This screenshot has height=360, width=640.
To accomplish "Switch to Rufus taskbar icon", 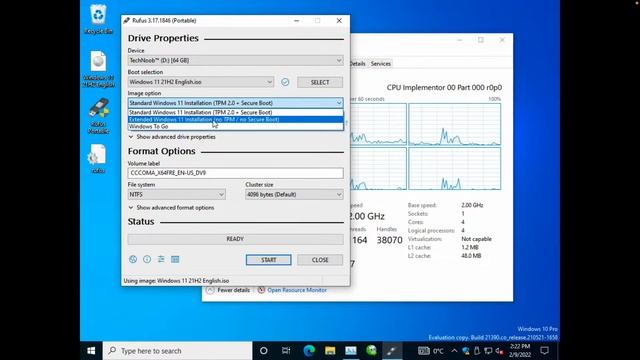I will tap(392, 351).
